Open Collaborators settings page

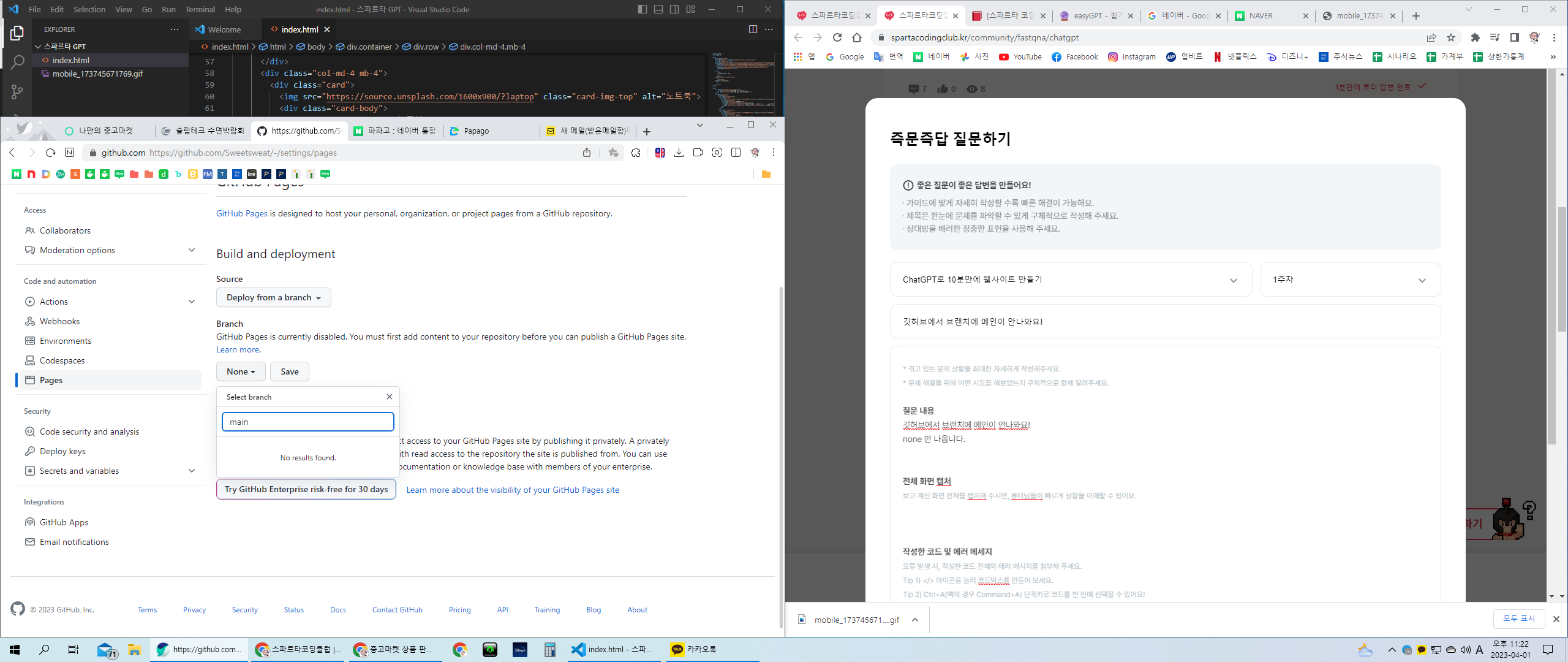[x=65, y=230]
